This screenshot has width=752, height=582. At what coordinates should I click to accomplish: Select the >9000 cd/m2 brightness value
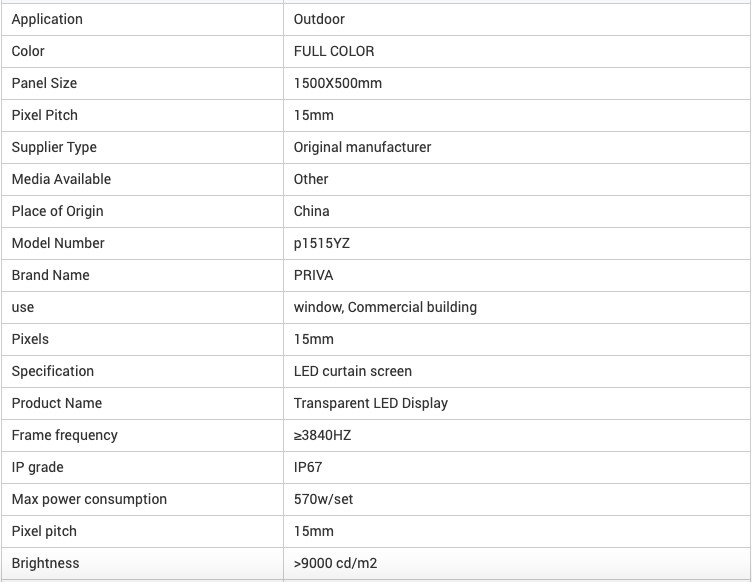point(335,563)
